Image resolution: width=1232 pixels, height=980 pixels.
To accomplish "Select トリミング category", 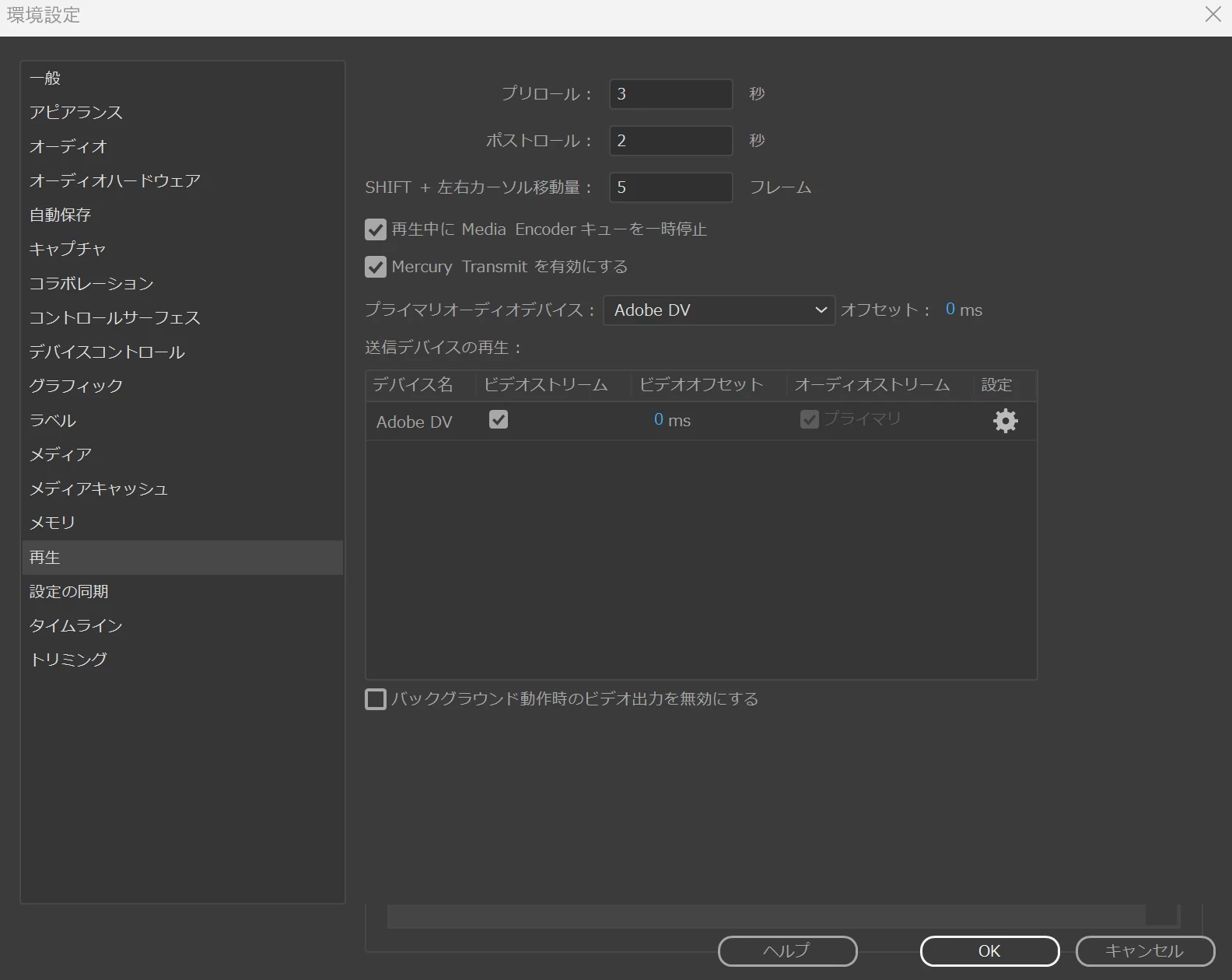I will (x=182, y=660).
